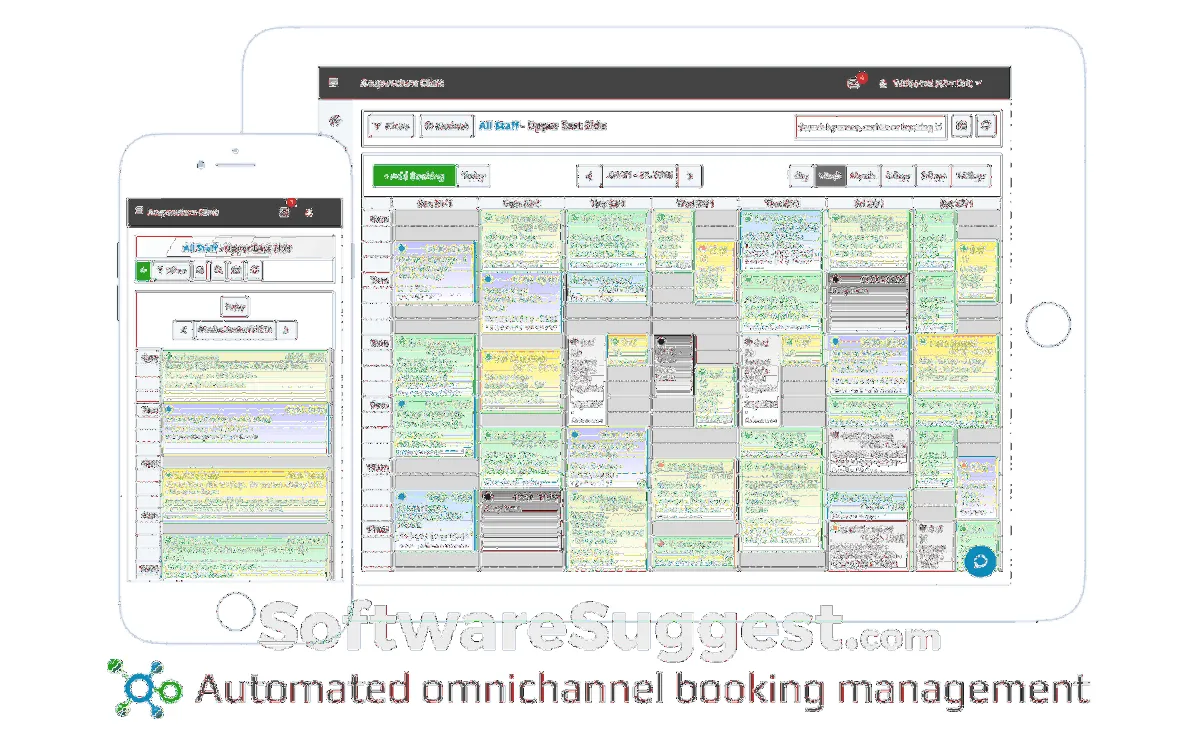This screenshot has height=750, width=1200.
Task: Go to previous week on tablet calendar
Action: coord(588,176)
